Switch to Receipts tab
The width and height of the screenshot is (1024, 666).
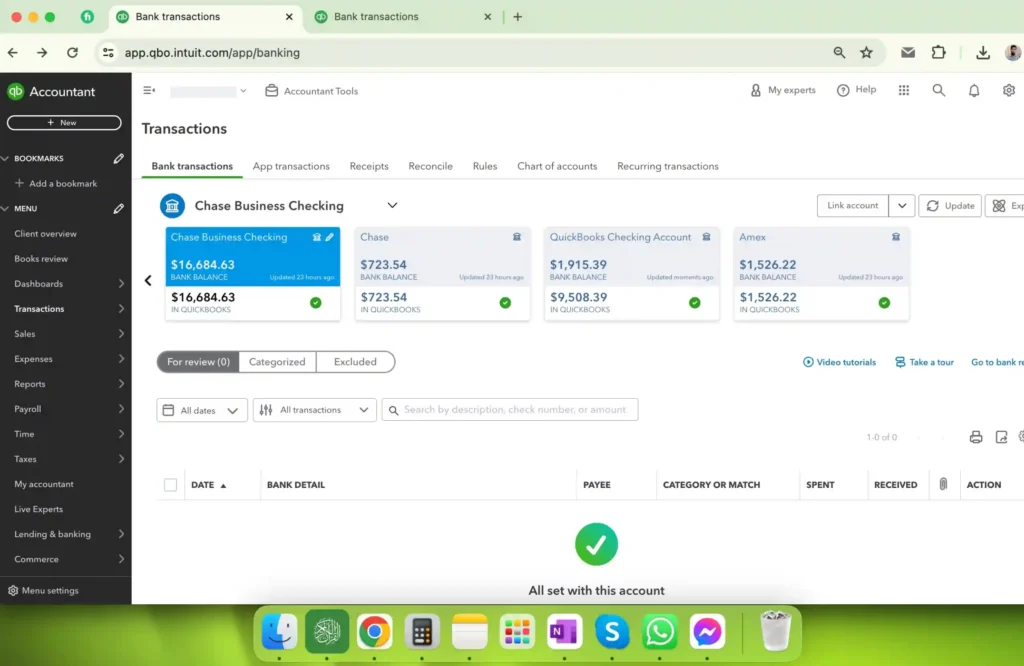(368, 166)
